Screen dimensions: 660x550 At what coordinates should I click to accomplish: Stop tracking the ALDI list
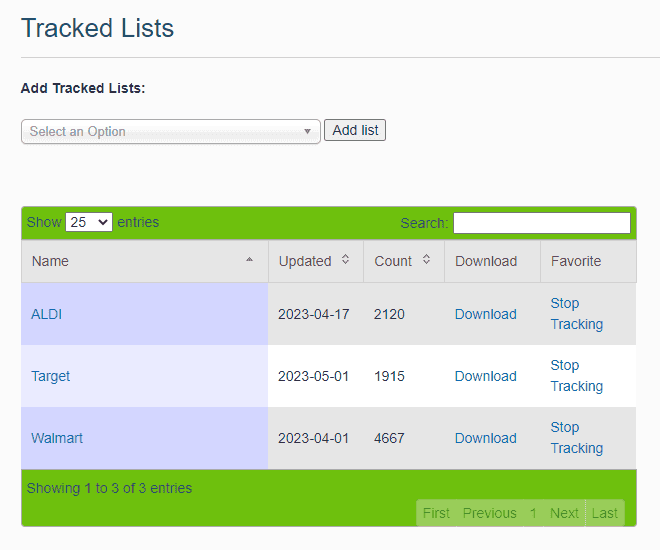(576, 314)
